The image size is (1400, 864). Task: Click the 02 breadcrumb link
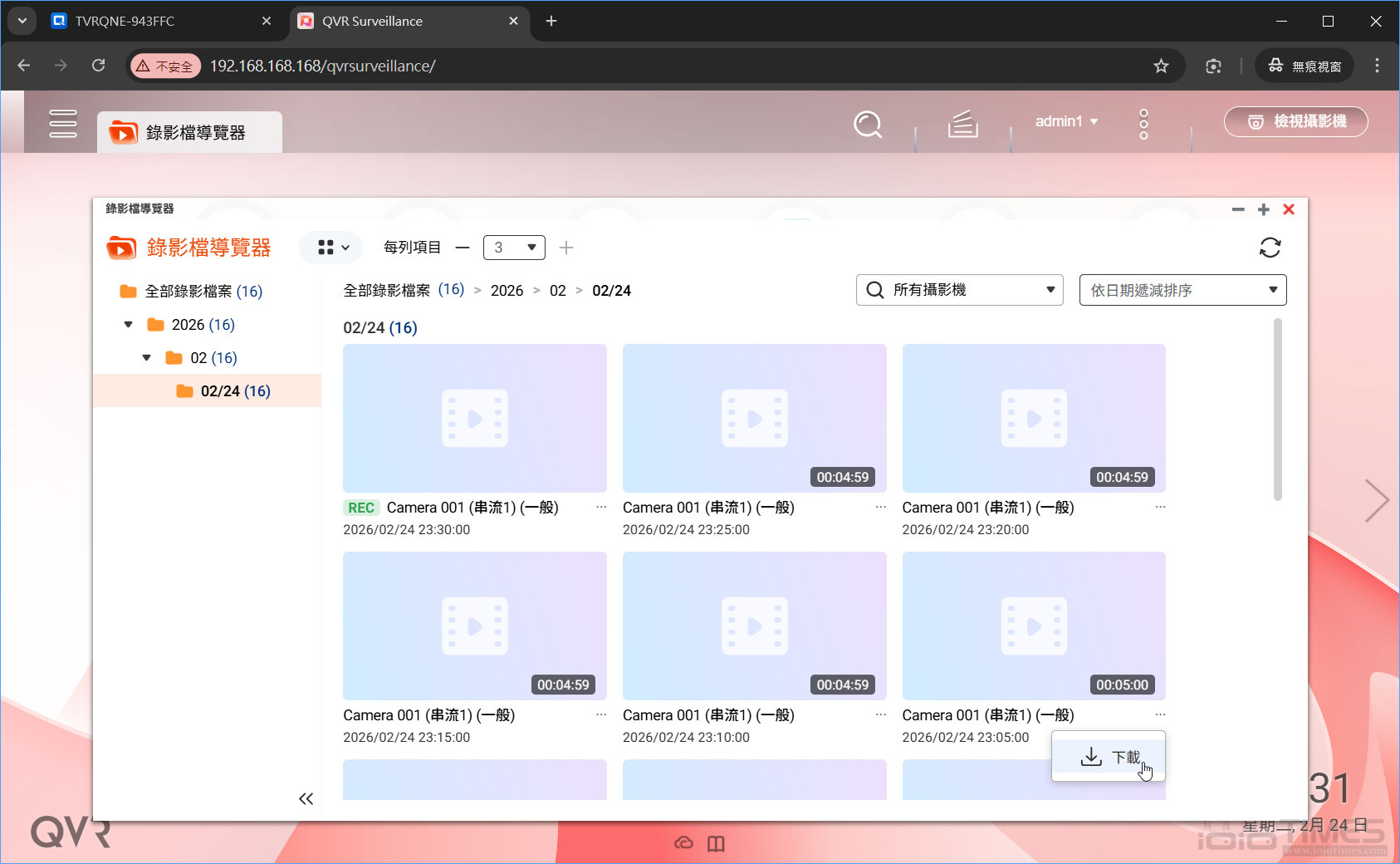pos(557,290)
